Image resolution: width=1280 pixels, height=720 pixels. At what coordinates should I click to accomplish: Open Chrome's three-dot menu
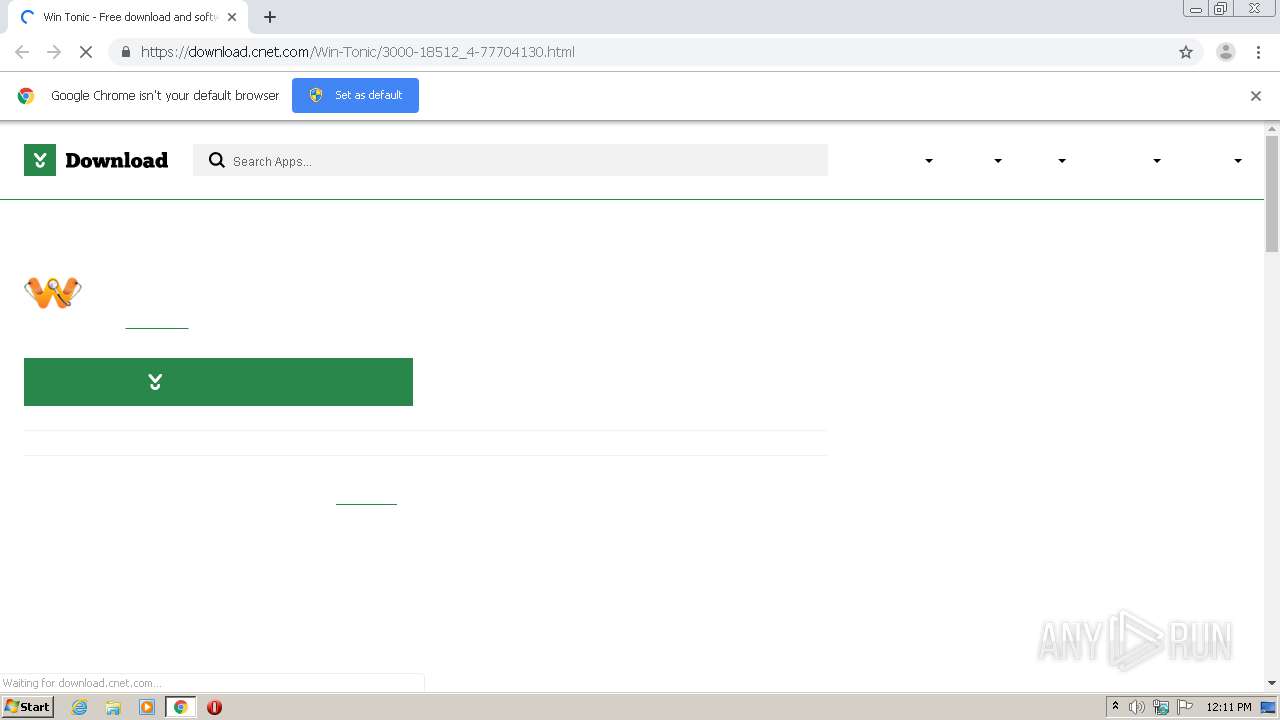[x=1259, y=52]
